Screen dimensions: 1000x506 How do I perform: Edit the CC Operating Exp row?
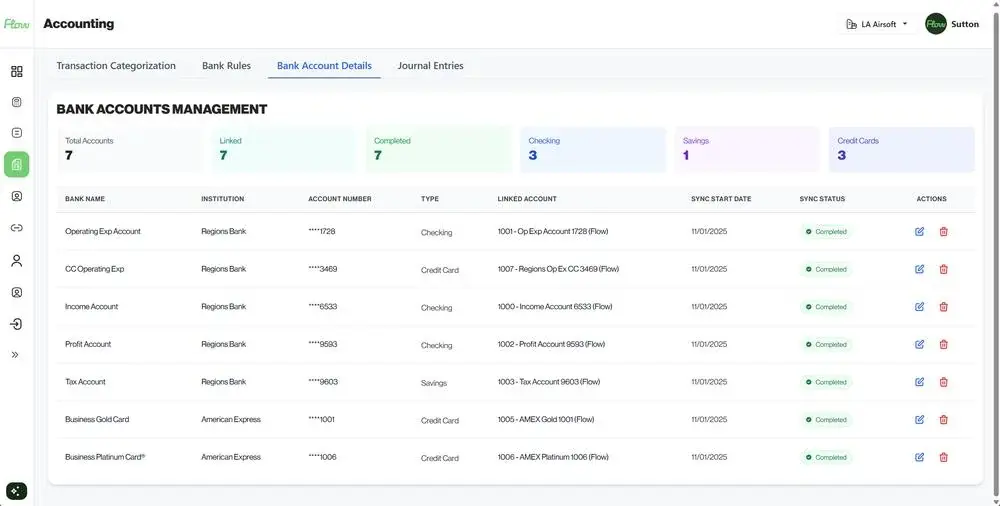pos(919,269)
